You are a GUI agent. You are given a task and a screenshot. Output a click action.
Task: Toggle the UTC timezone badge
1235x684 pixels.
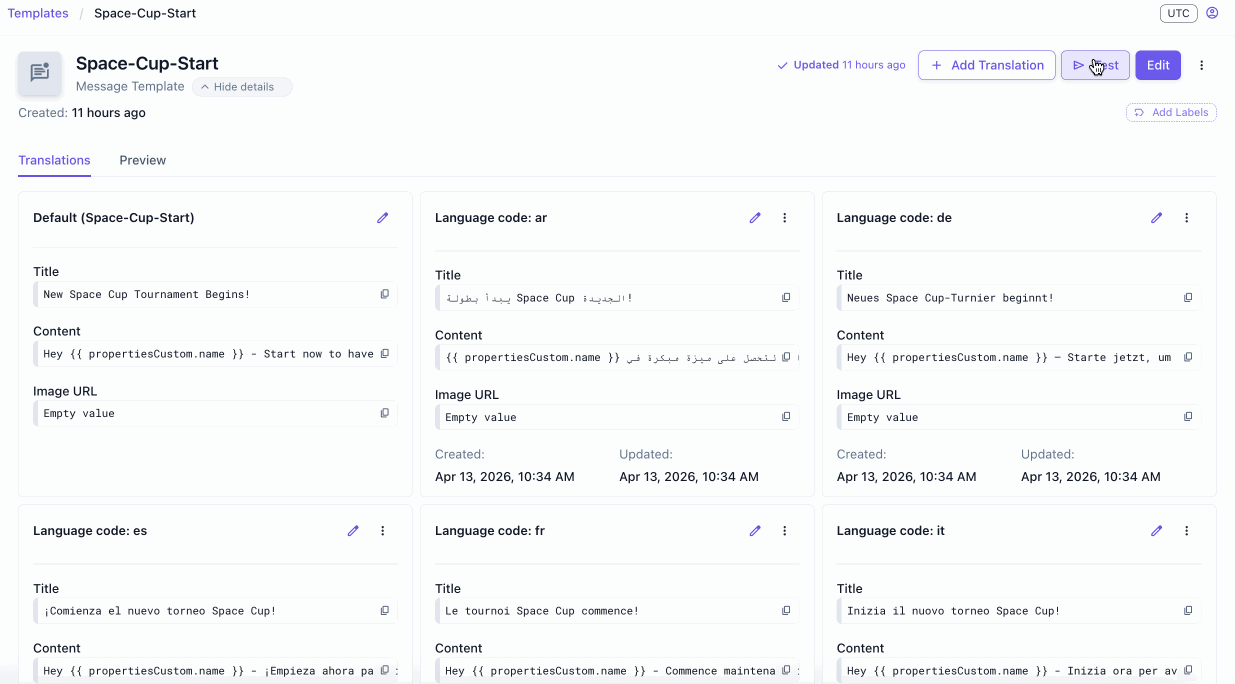pos(1178,13)
